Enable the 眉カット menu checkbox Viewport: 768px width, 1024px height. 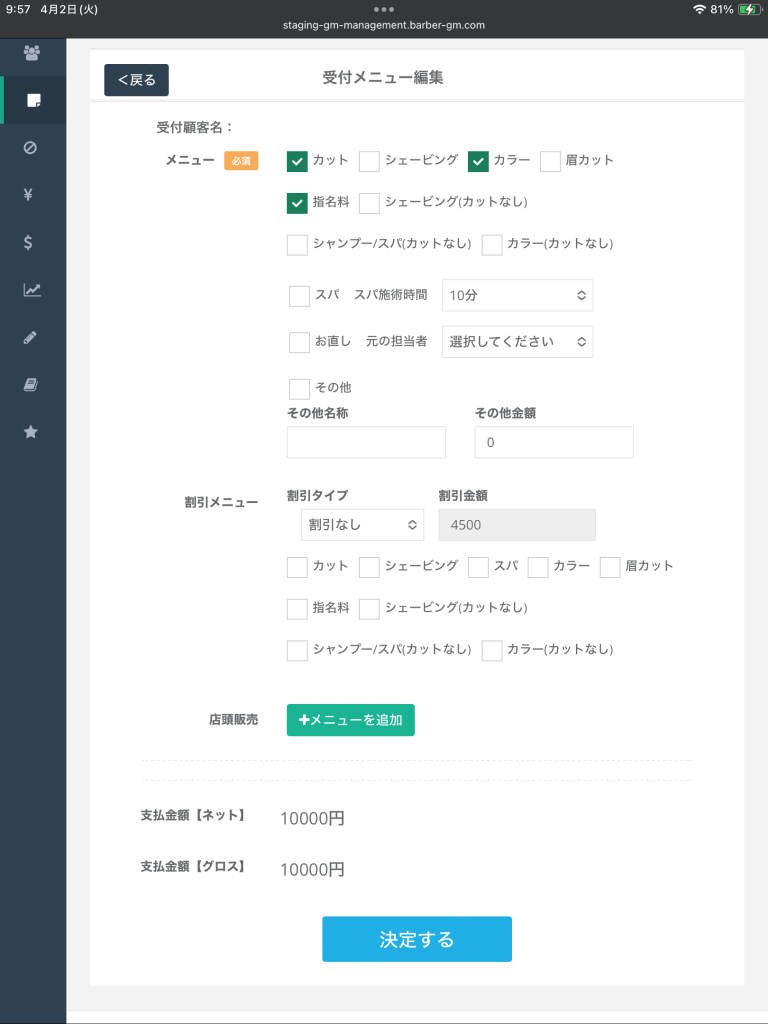click(550, 161)
